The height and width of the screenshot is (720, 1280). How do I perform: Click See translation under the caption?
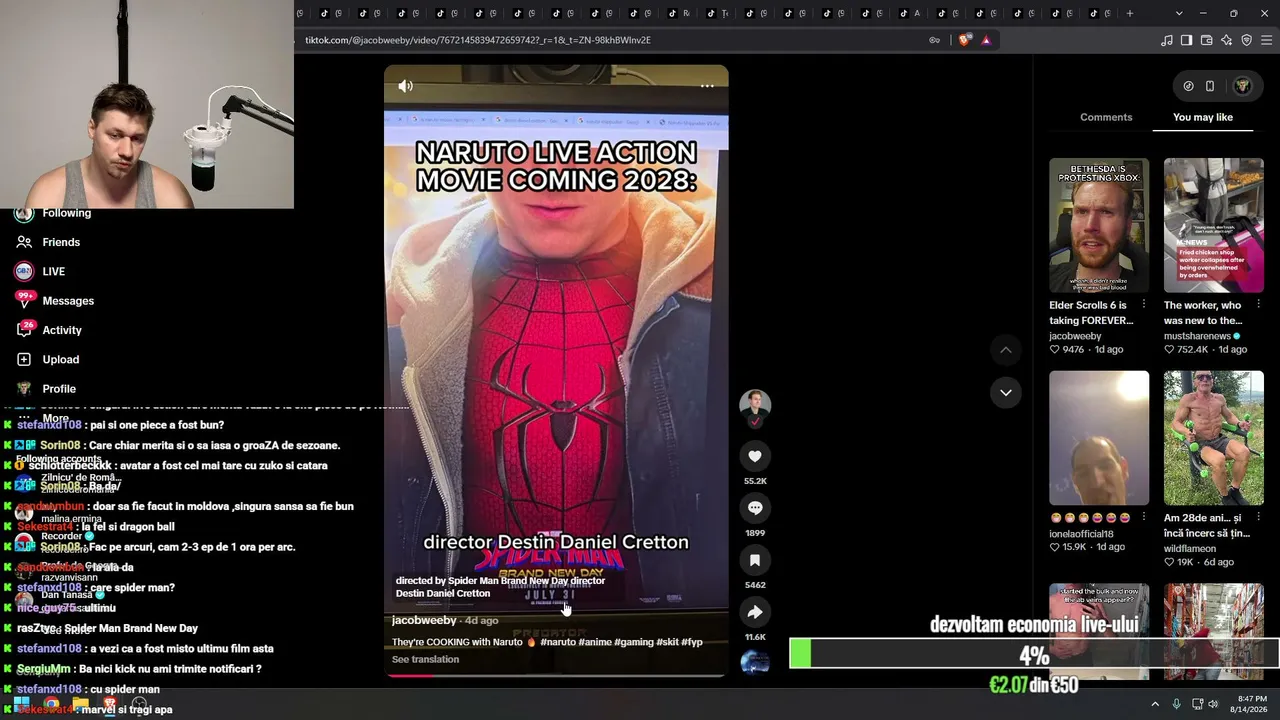point(425,659)
